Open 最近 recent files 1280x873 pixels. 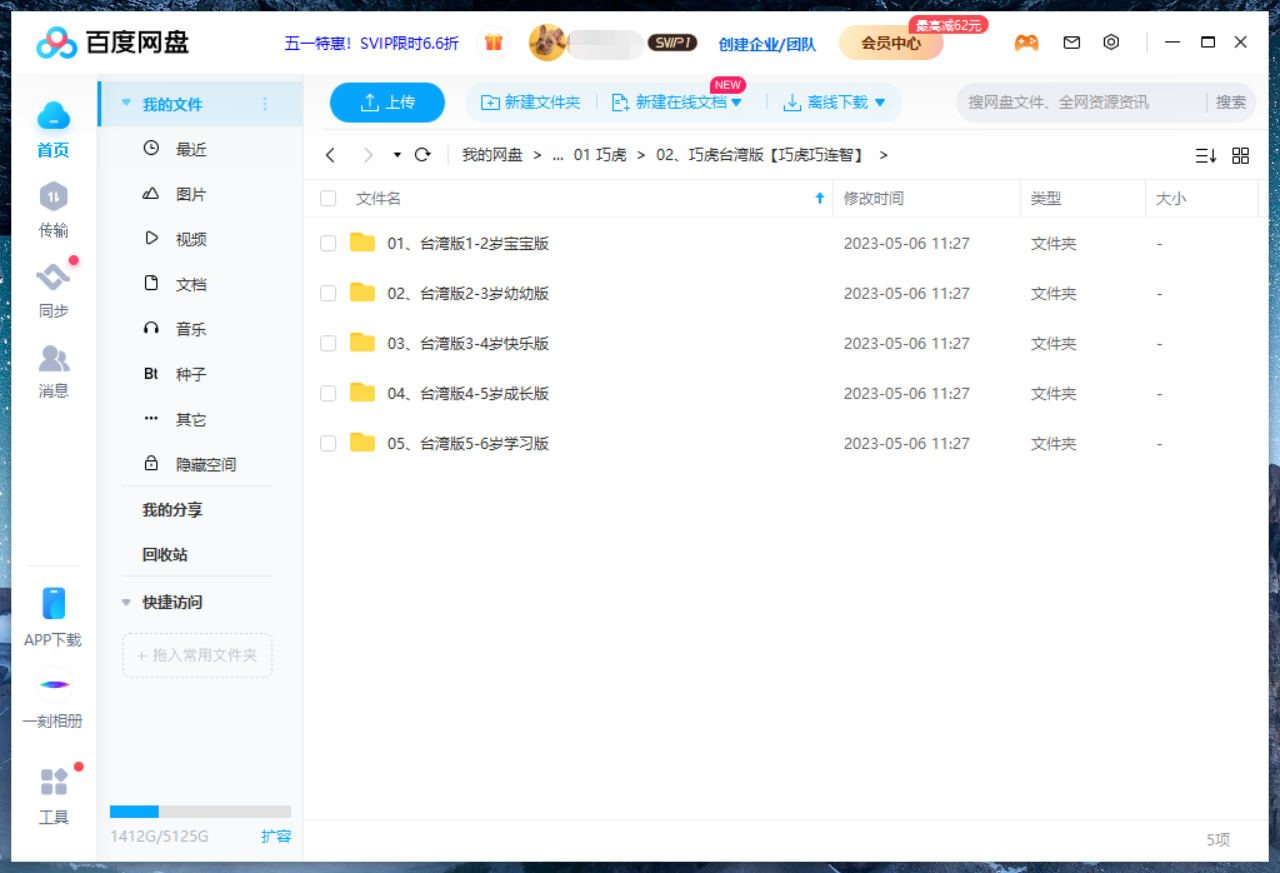[x=190, y=149]
